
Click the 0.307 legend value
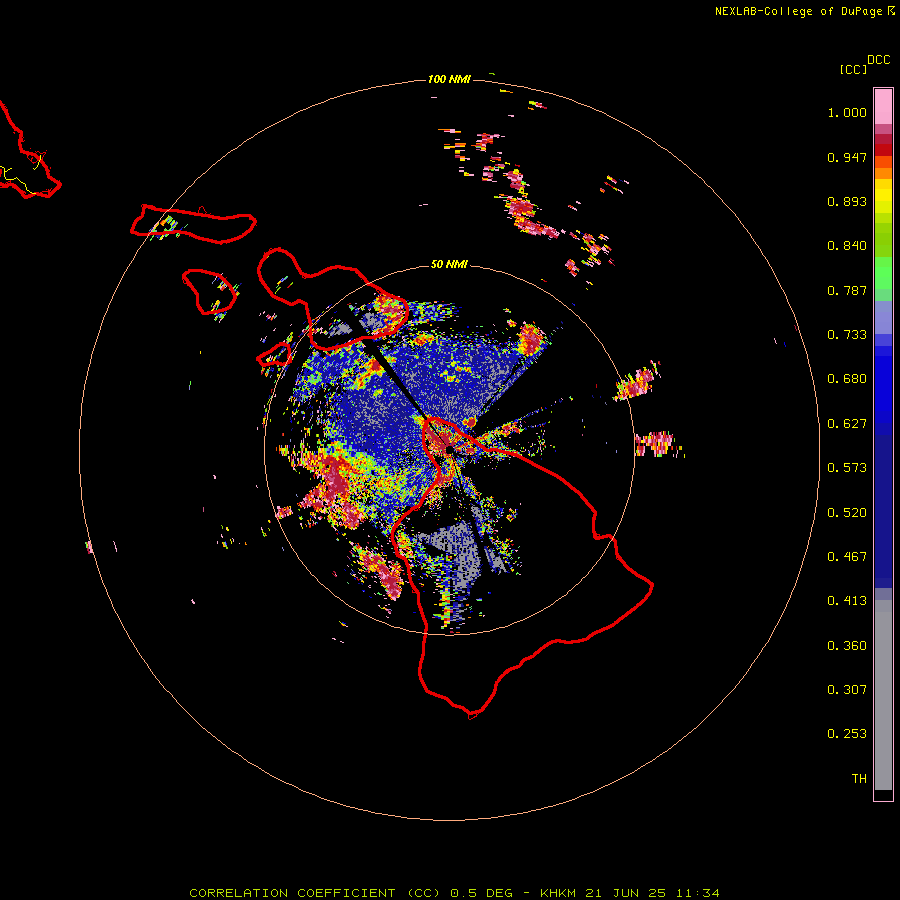coord(847,689)
